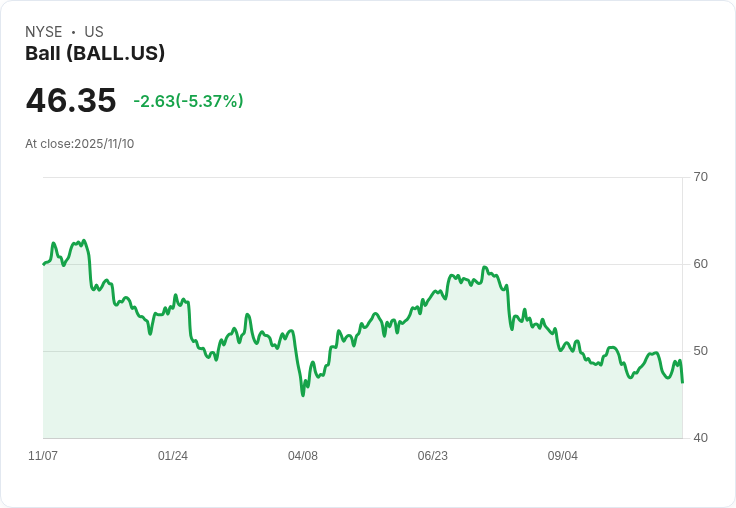The image size is (736, 508).
Task: Click the chart line's highest peak in November
Action: point(84,241)
